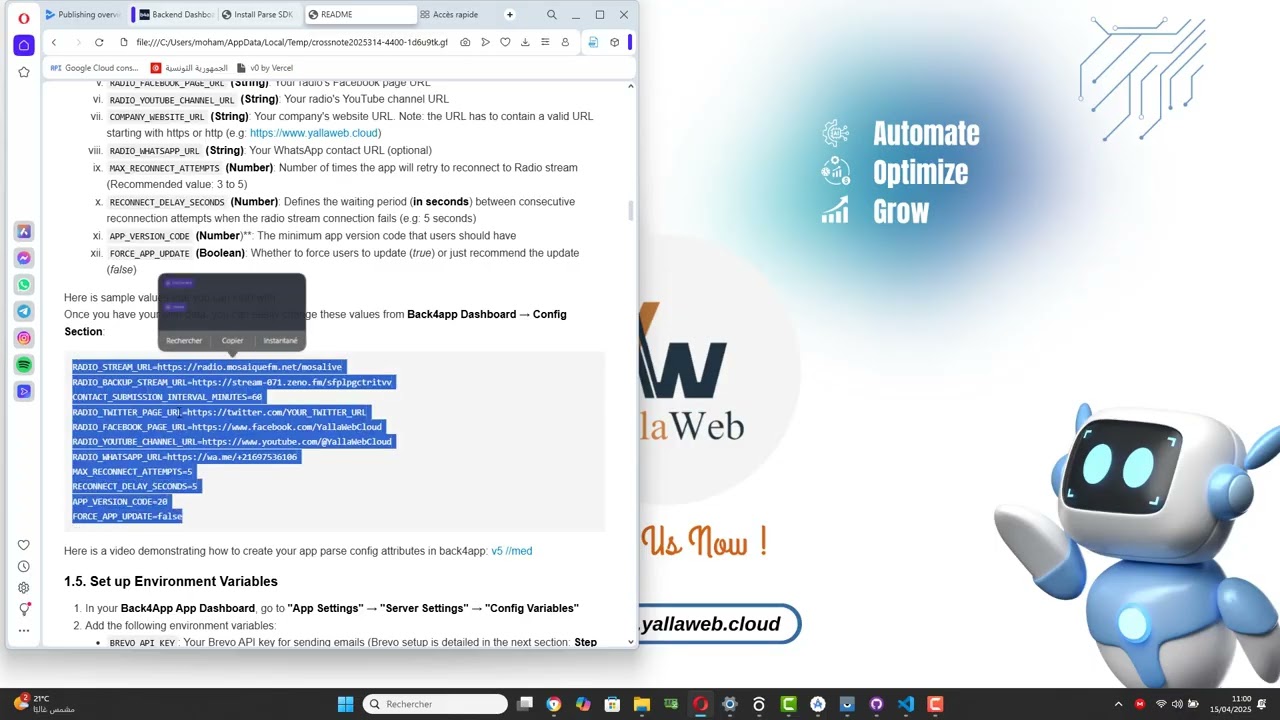Click the lightbulb icon in sidebar
This screenshot has width=1280, height=720.
coord(24,609)
